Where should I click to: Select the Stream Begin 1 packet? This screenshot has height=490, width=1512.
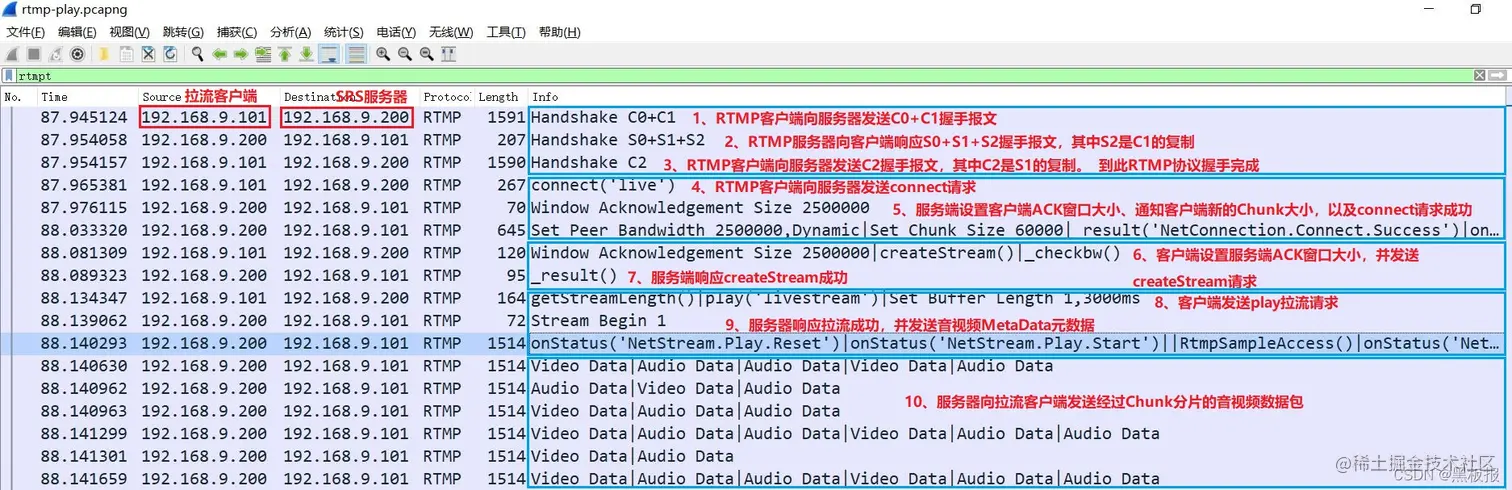click(755, 321)
